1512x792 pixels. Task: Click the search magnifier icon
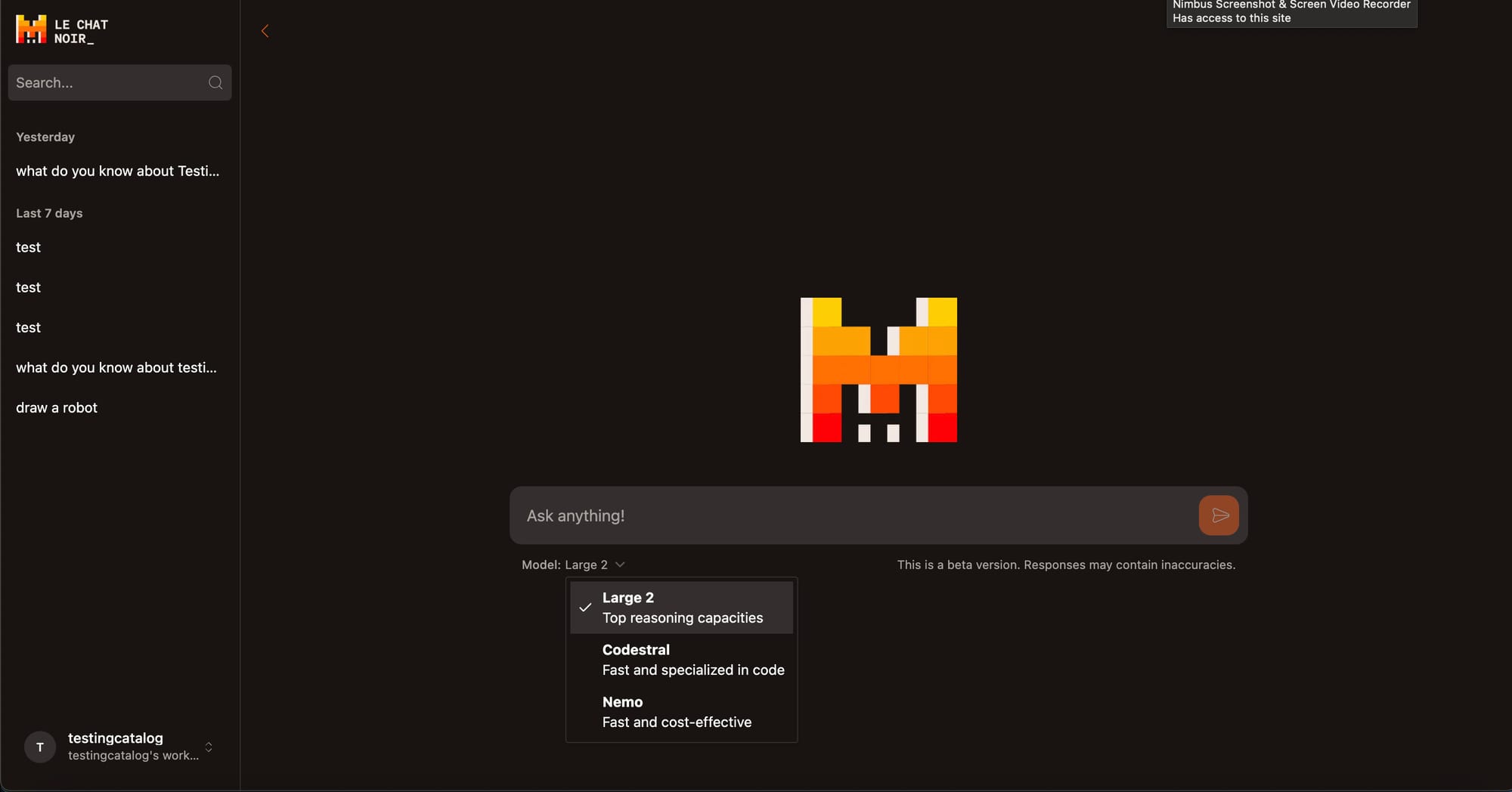(215, 82)
